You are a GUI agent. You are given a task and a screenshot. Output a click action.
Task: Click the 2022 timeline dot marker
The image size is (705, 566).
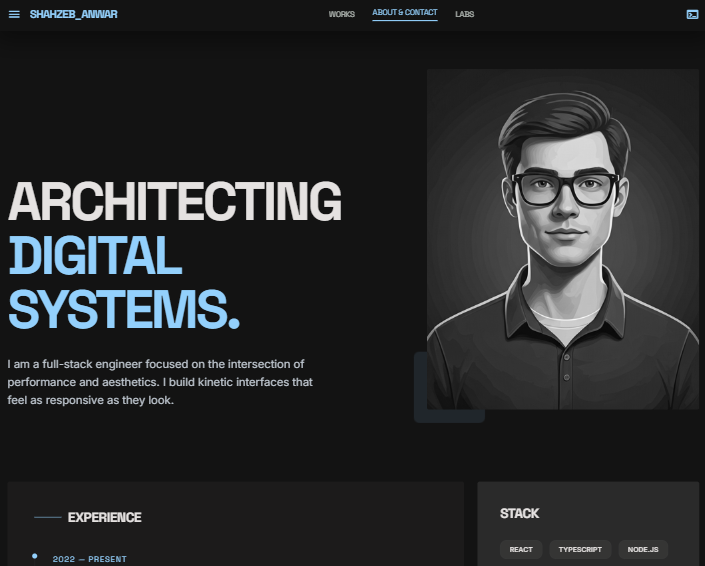pos(35,557)
